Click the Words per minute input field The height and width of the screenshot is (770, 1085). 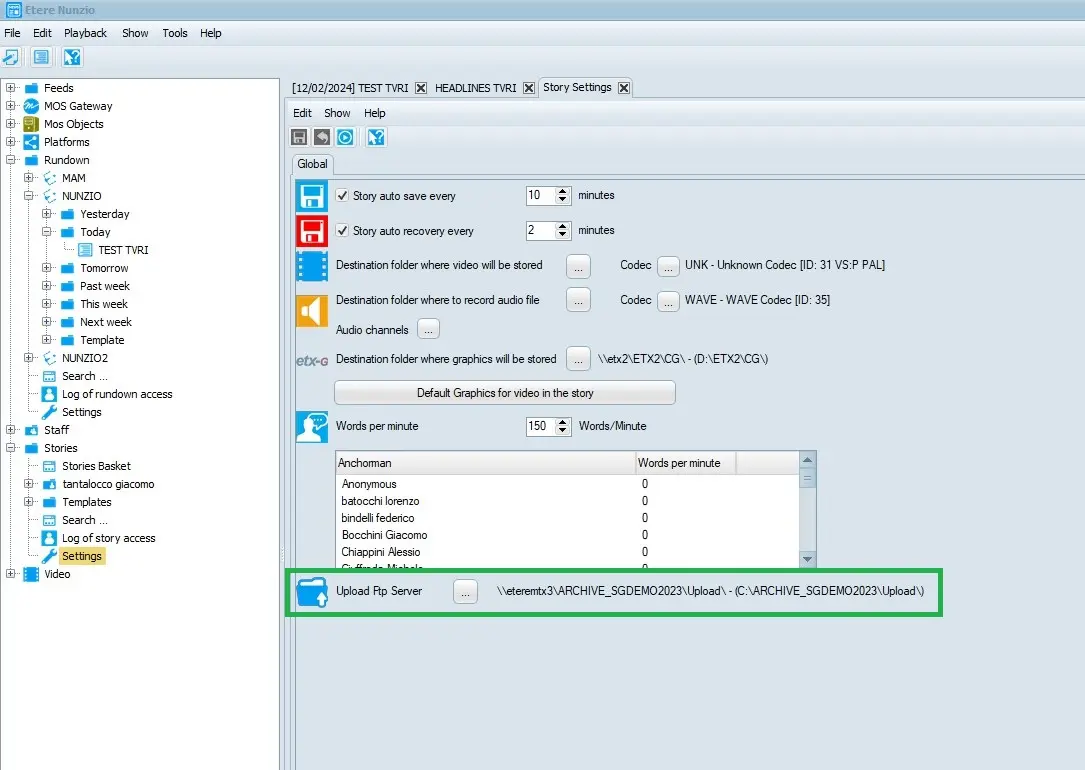click(539, 426)
